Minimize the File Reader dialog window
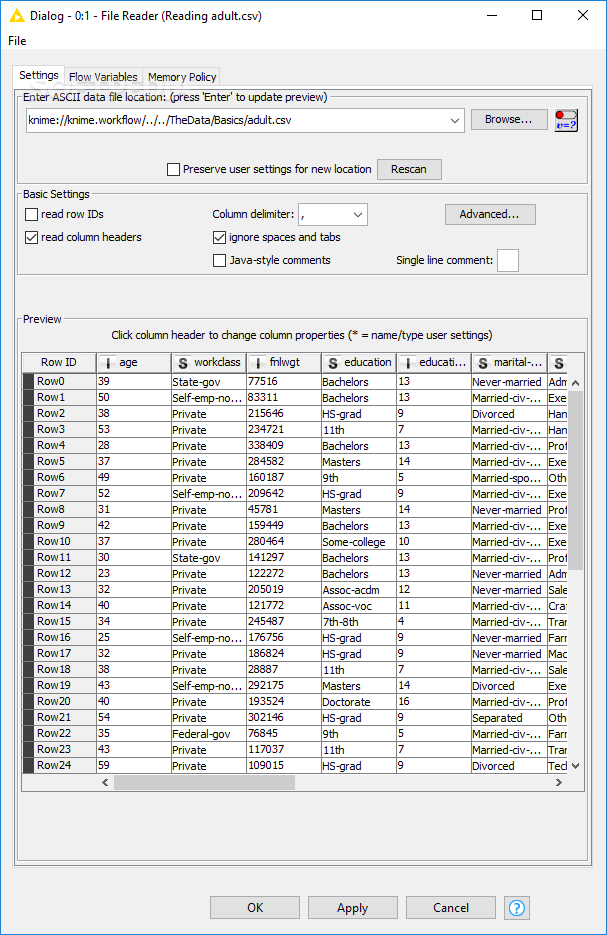The width and height of the screenshot is (607, 935). click(492, 16)
